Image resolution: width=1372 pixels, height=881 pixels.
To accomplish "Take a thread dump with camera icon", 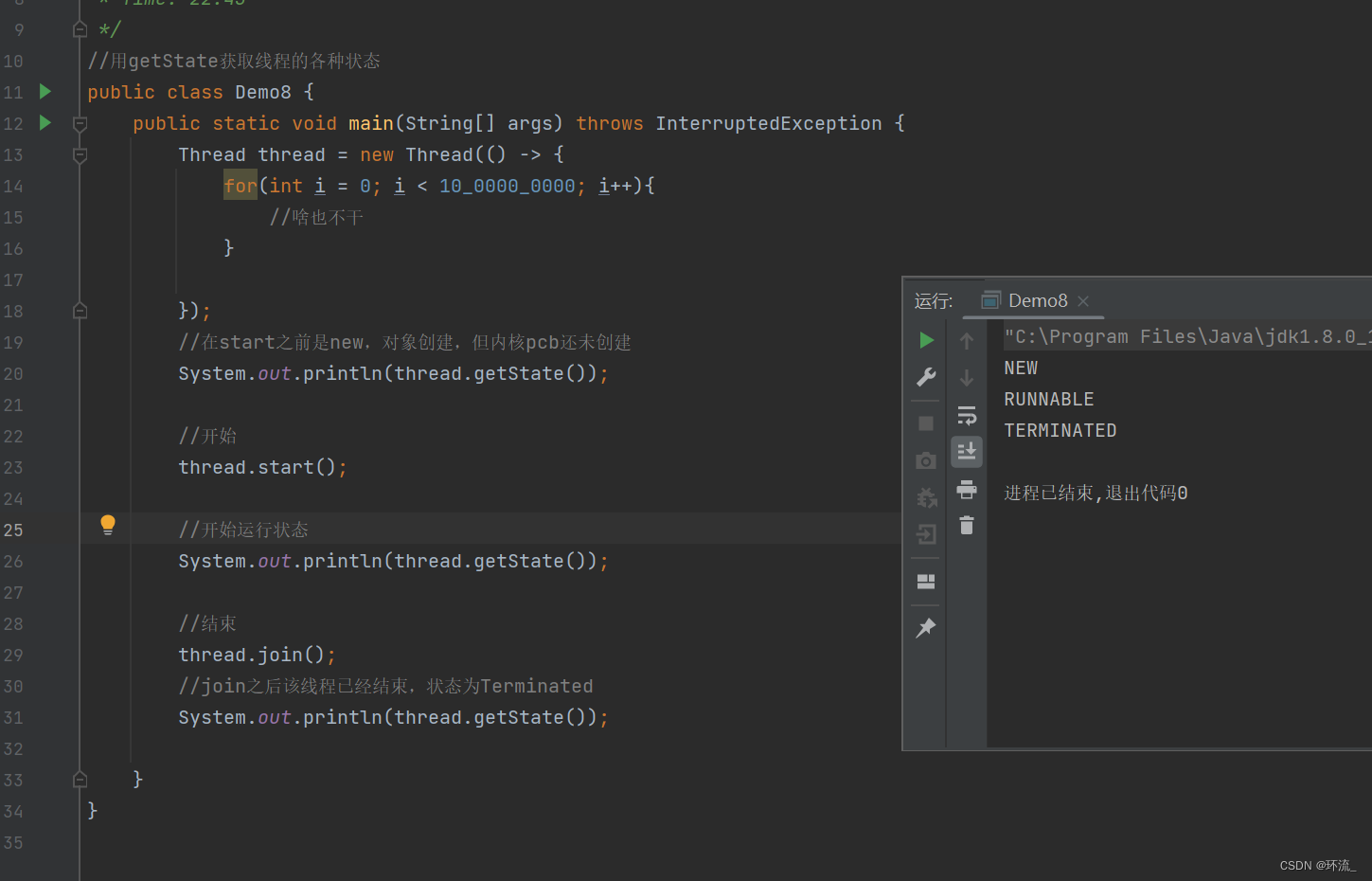I will [925, 459].
